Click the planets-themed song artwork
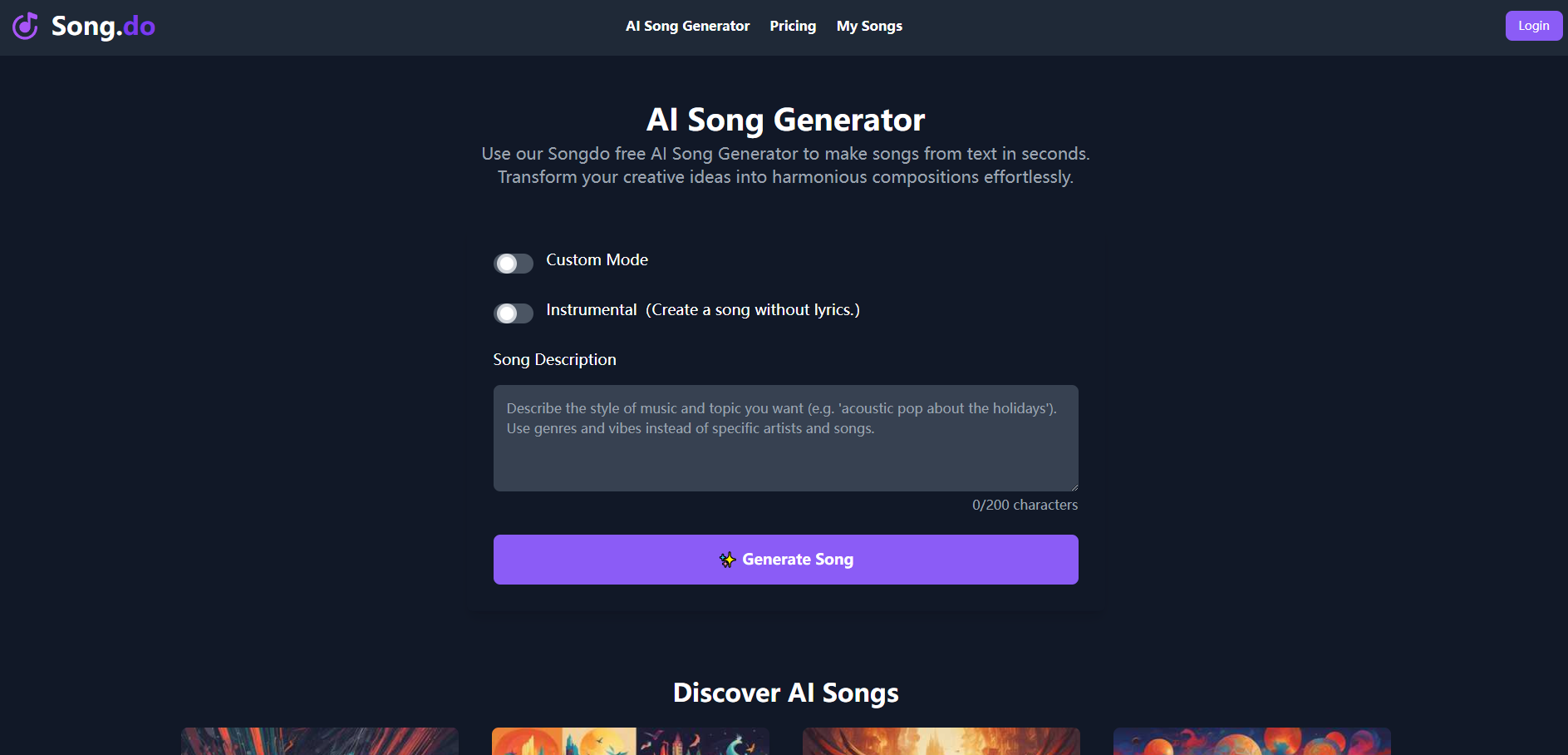Screen dimensions: 1568x755 (x=1252, y=741)
